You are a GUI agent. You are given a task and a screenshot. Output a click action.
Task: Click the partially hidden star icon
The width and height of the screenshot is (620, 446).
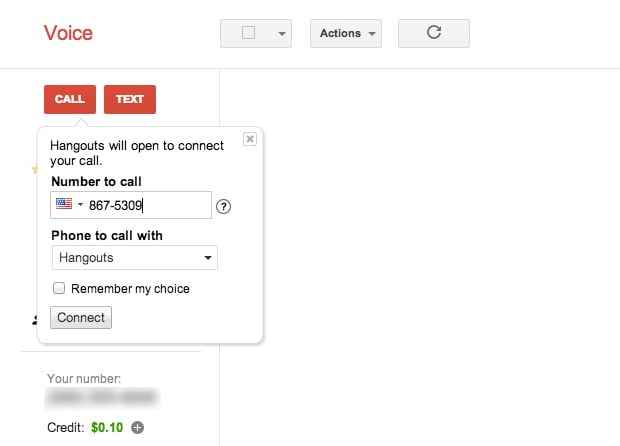[35, 170]
